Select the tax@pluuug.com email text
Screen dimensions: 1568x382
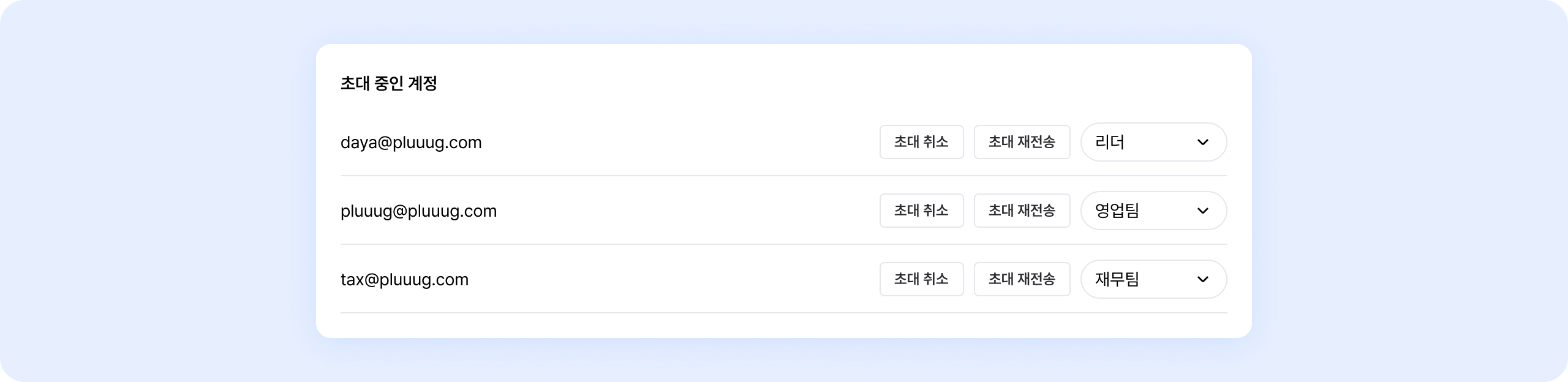click(x=404, y=280)
